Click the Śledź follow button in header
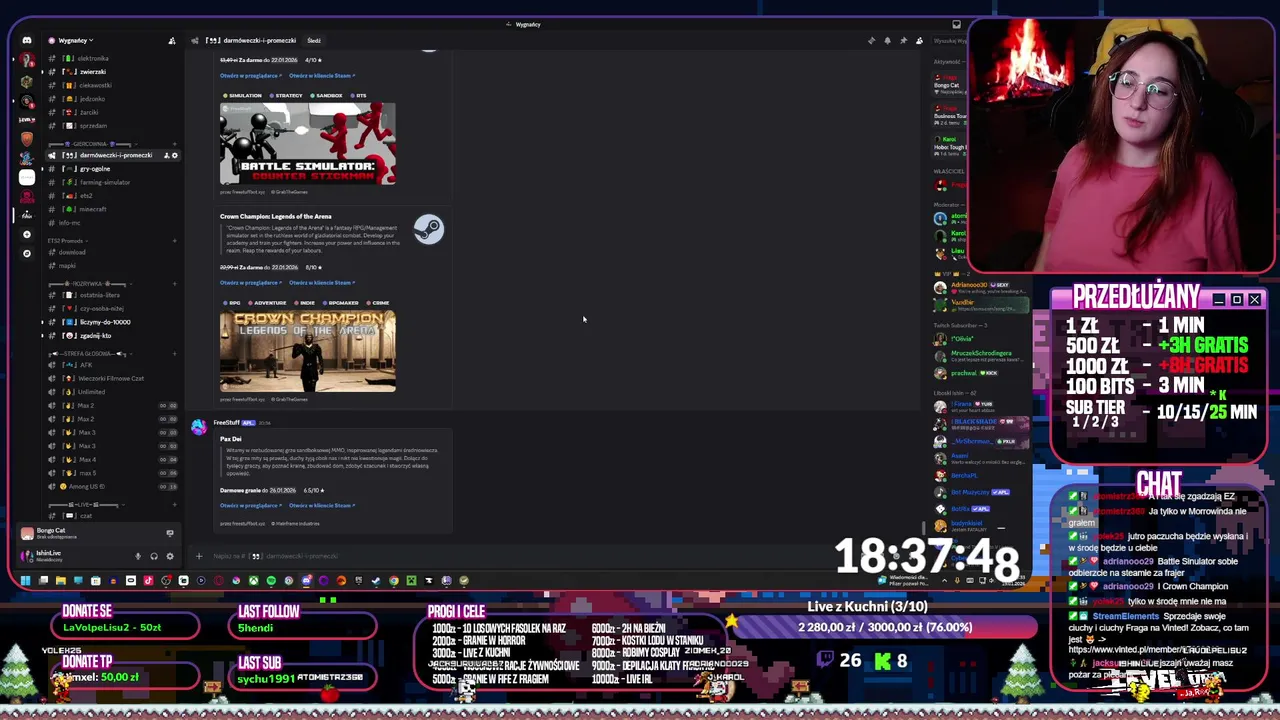 point(314,41)
